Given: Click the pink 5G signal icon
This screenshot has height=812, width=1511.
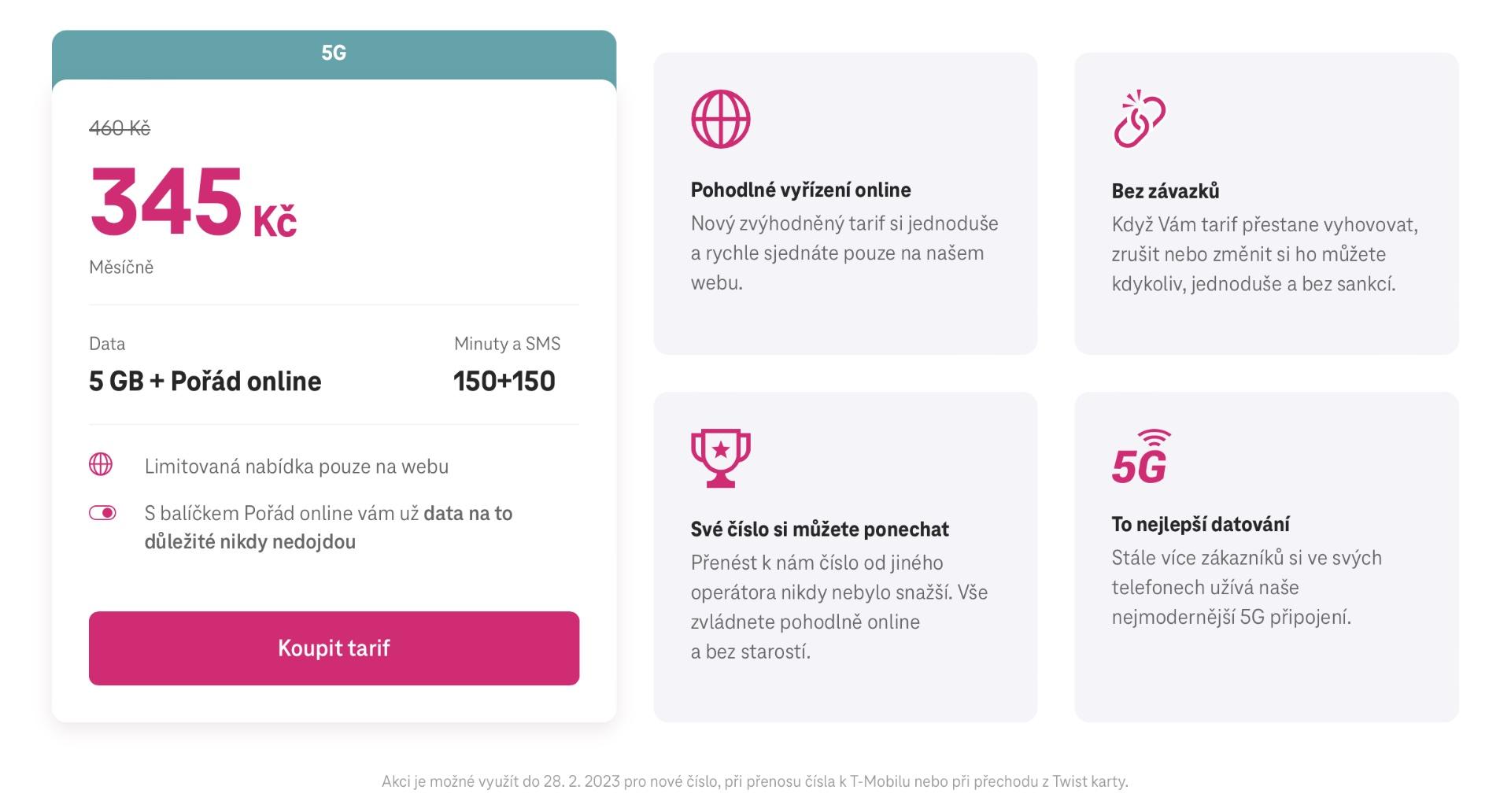Looking at the screenshot, I should coord(1141,456).
